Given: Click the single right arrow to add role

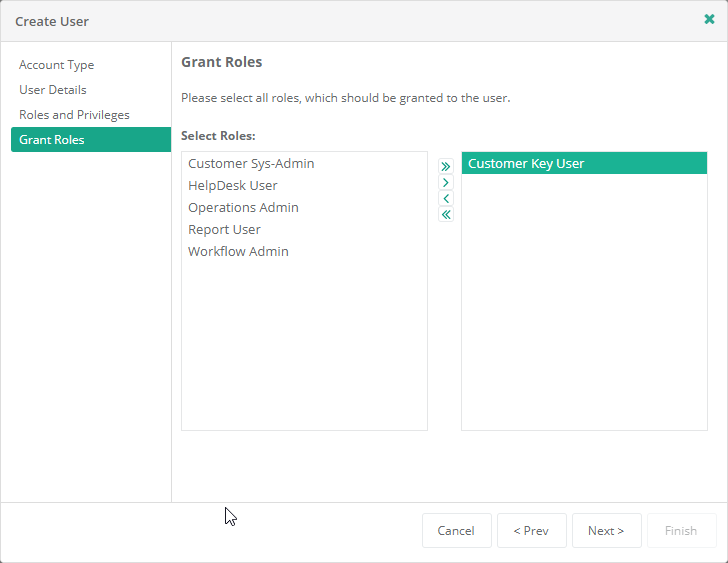Looking at the screenshot, I should pyautogui.click(x=446, y=183).
